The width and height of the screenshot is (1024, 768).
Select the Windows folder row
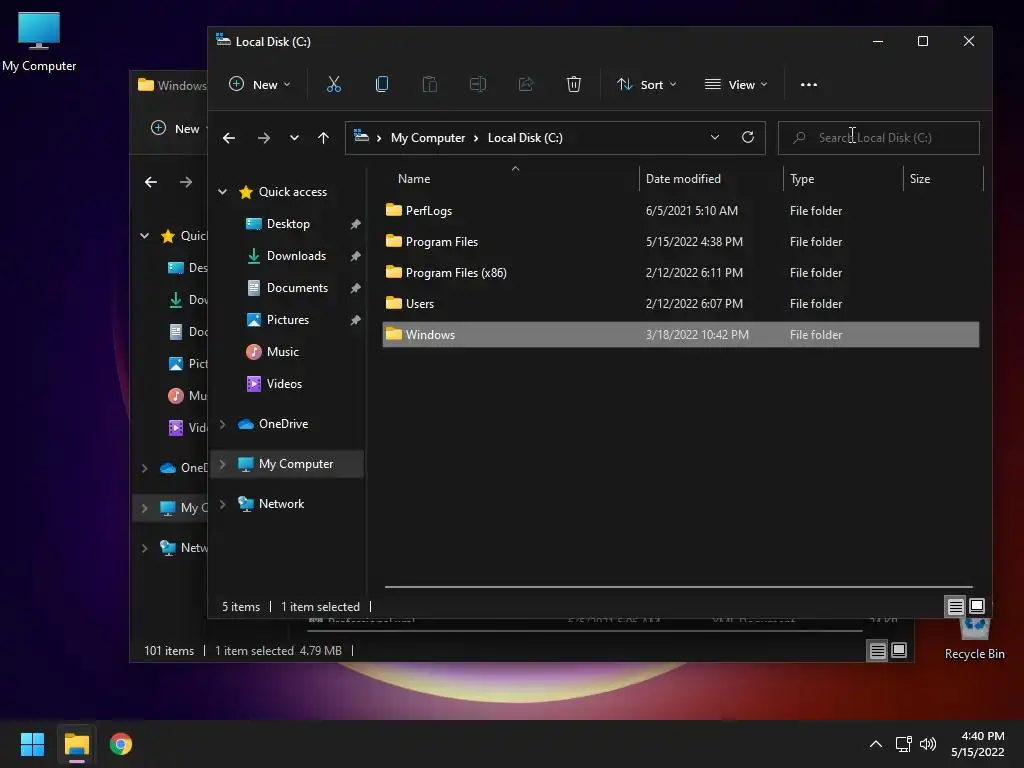pos(680,335)
